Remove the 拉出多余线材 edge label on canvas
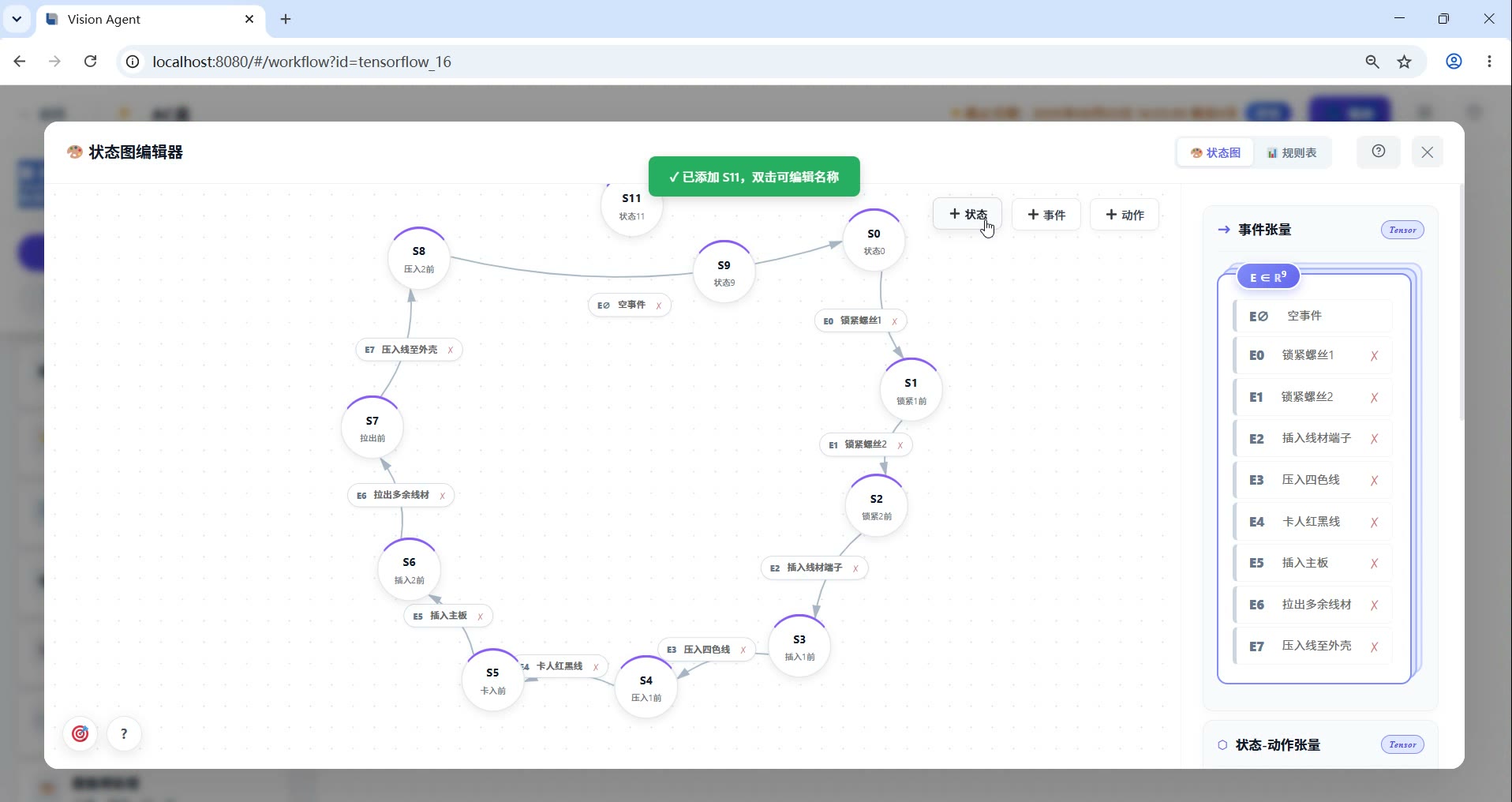Screen dimensions: 1512x802 tap(442, 496)
